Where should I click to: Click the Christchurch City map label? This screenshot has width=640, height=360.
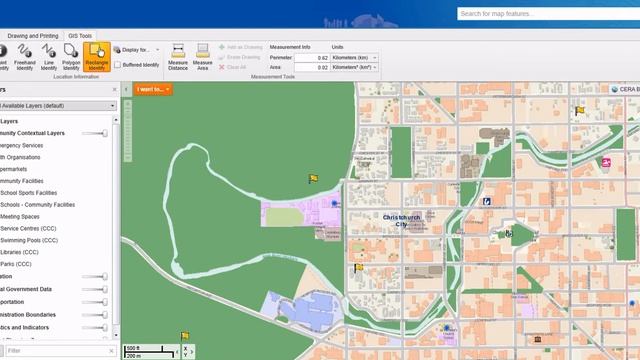coord(402,220)
